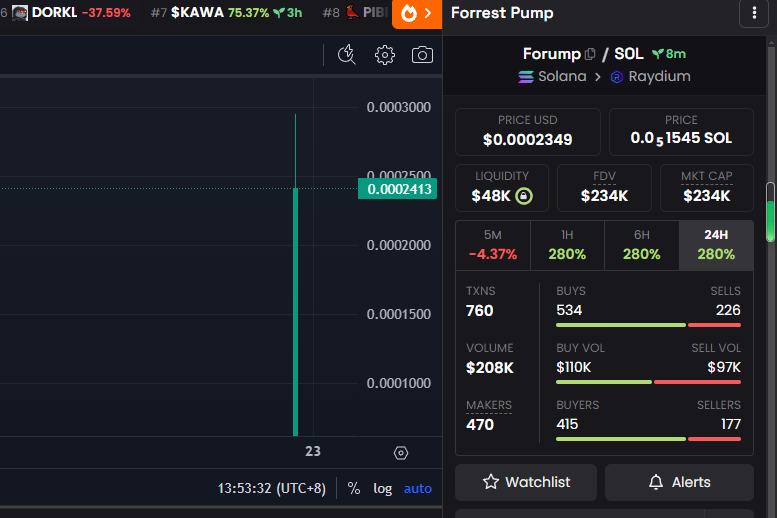Click the DORKL -37.59% change value
The width and height of the screenshot is (777, 518).
[106, 13]
